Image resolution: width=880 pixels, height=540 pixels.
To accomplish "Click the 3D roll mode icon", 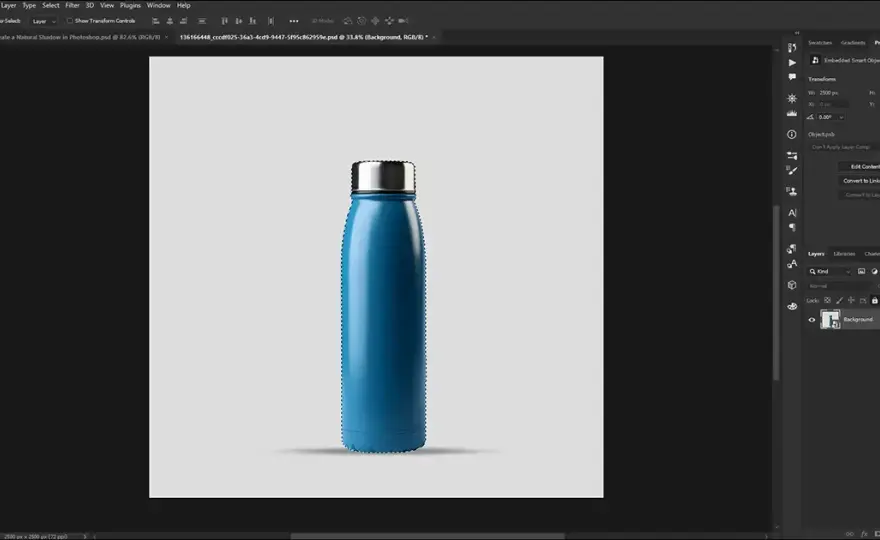I will (361, 21).
